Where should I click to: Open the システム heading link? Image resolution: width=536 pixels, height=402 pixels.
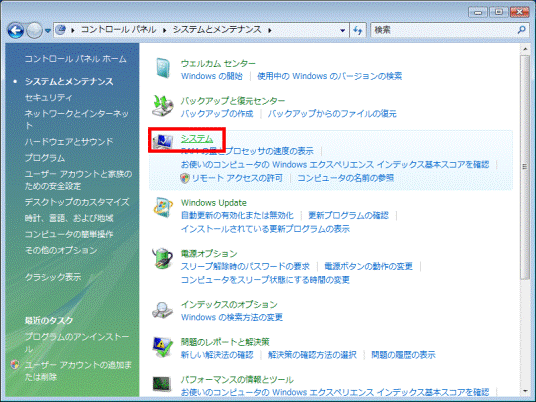click(x=197, y=138)
